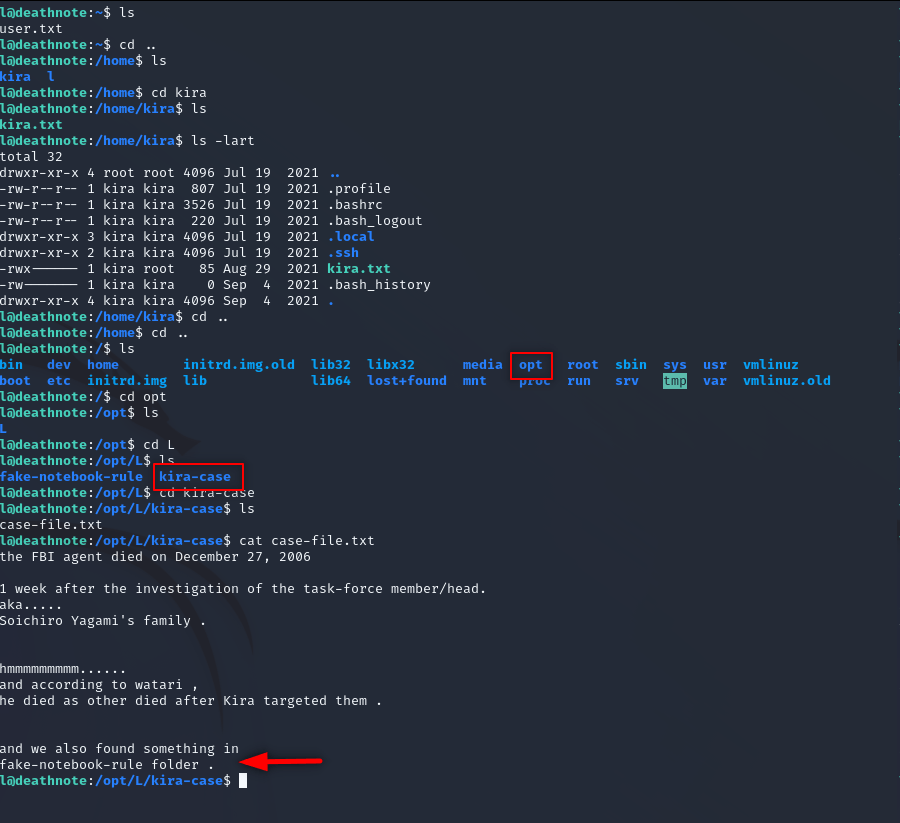The image size is (900, 823).
Task: Click the '.bash_history' file entry
Action: [x=379, y=285]
